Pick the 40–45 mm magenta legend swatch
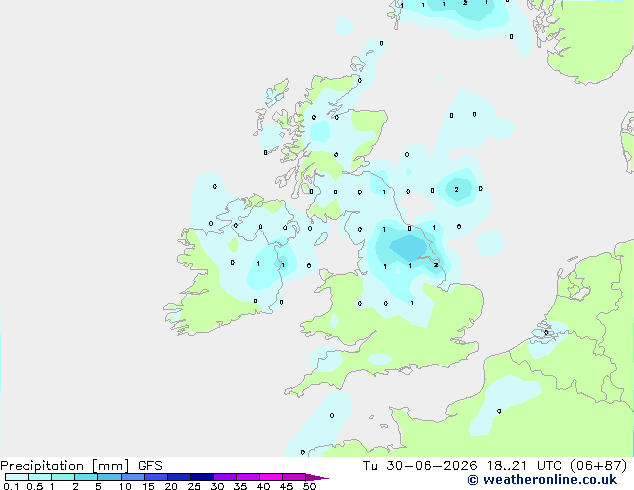This screenshot has height=490, width=634. pos(271,477)
